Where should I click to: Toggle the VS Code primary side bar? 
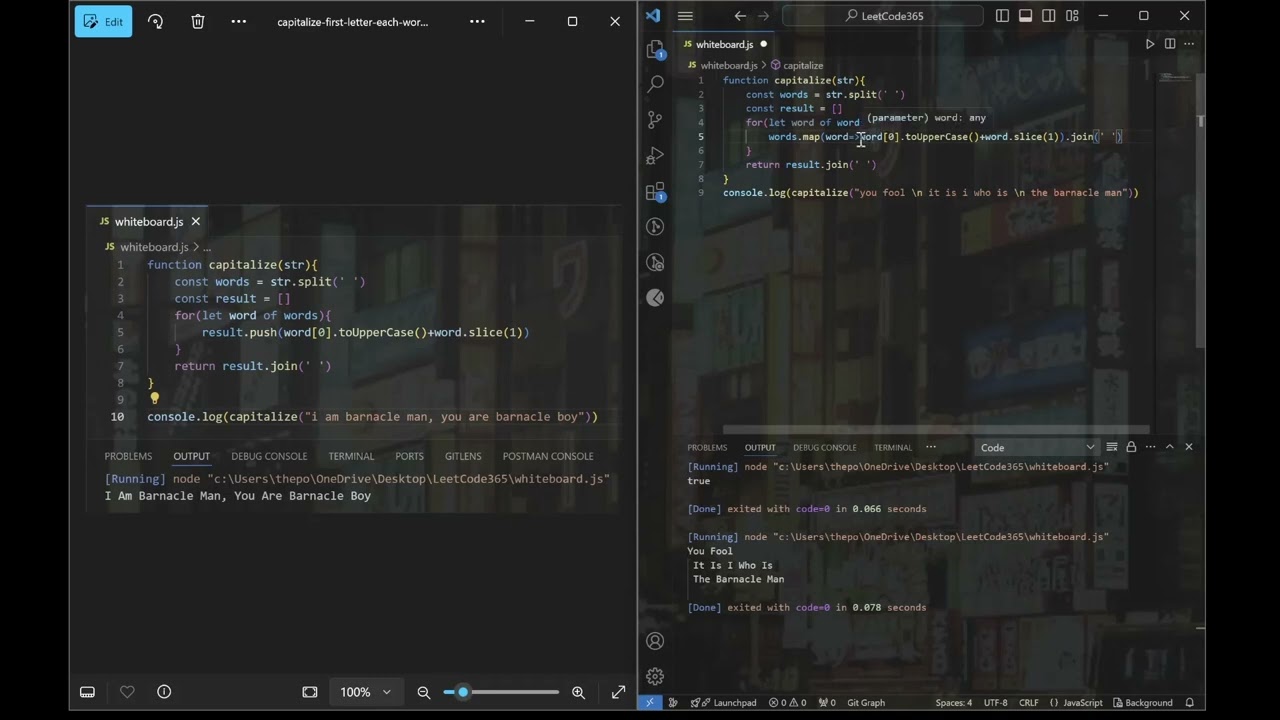[x=1002, y=16]
